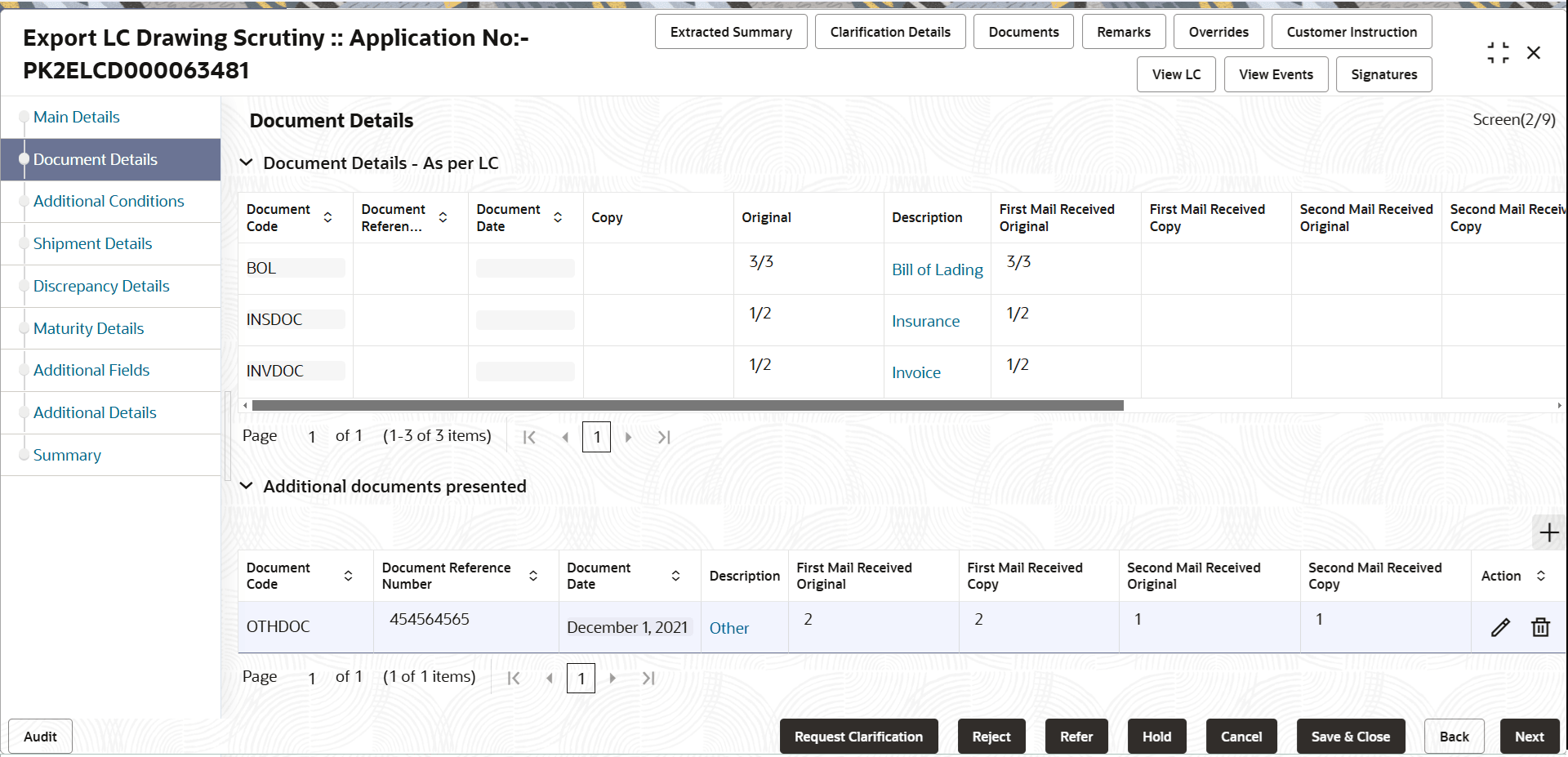Viewport: 1568px width, 757px height.
Task: Open the Maturity Details step
Action: [88, 328]
